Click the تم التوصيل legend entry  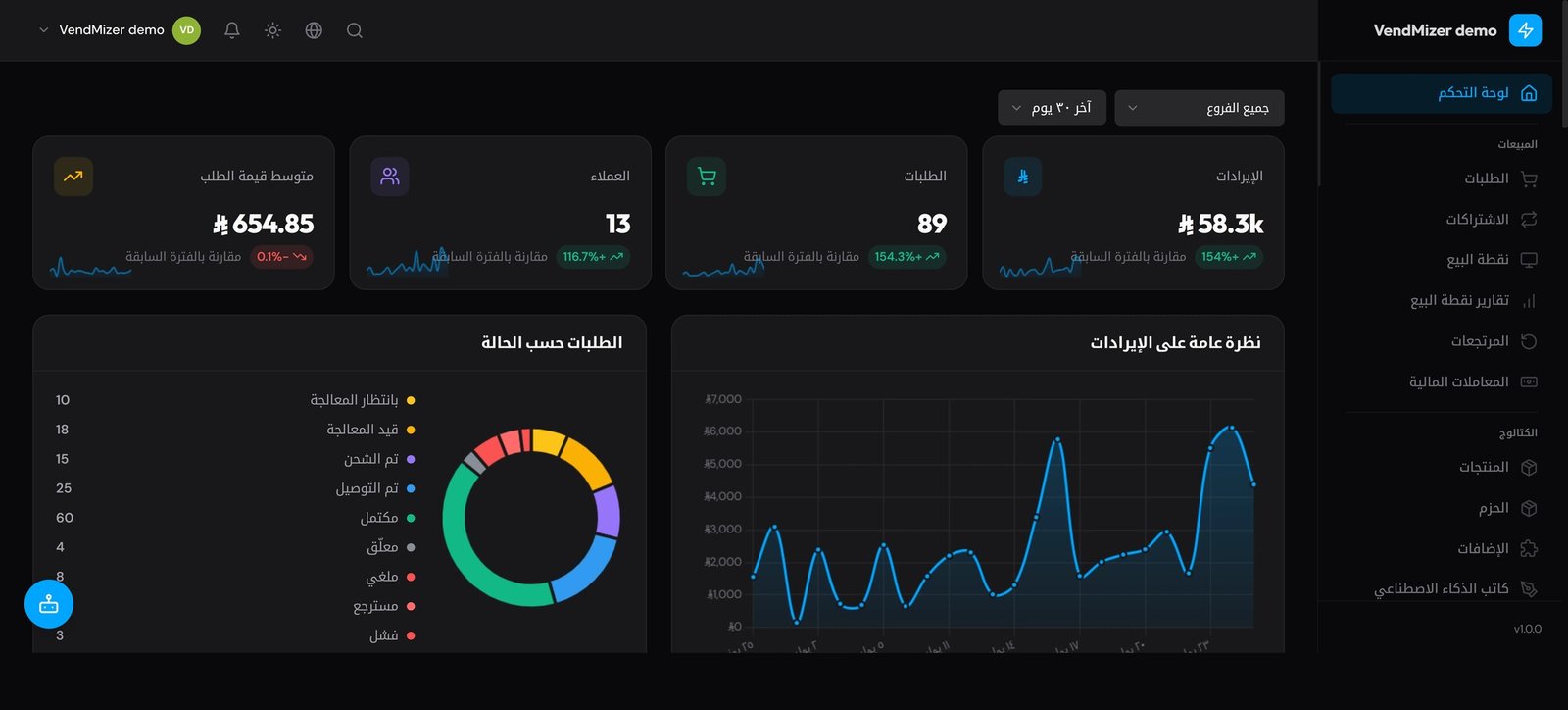(375, 488)
